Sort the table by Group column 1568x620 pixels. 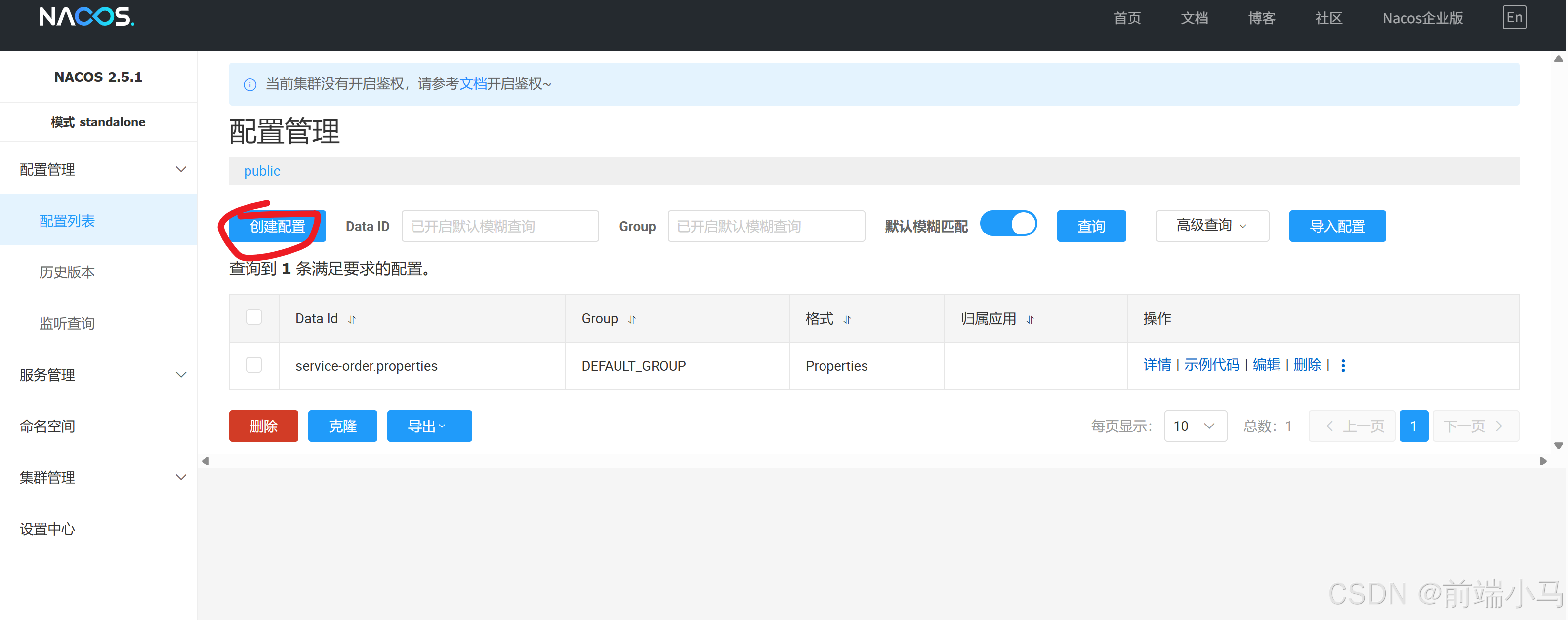click(x=632, y=319)
